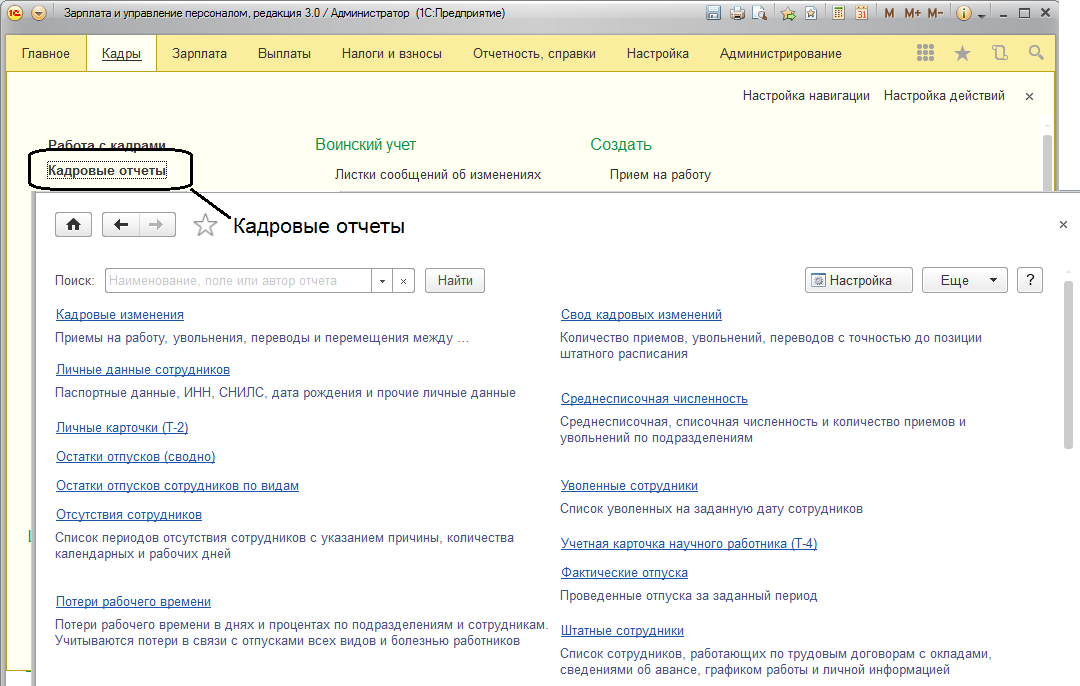The height and width of the screenshot is (686, 1080).
Task: Open the Зарплата section
Action: [199, 54]
